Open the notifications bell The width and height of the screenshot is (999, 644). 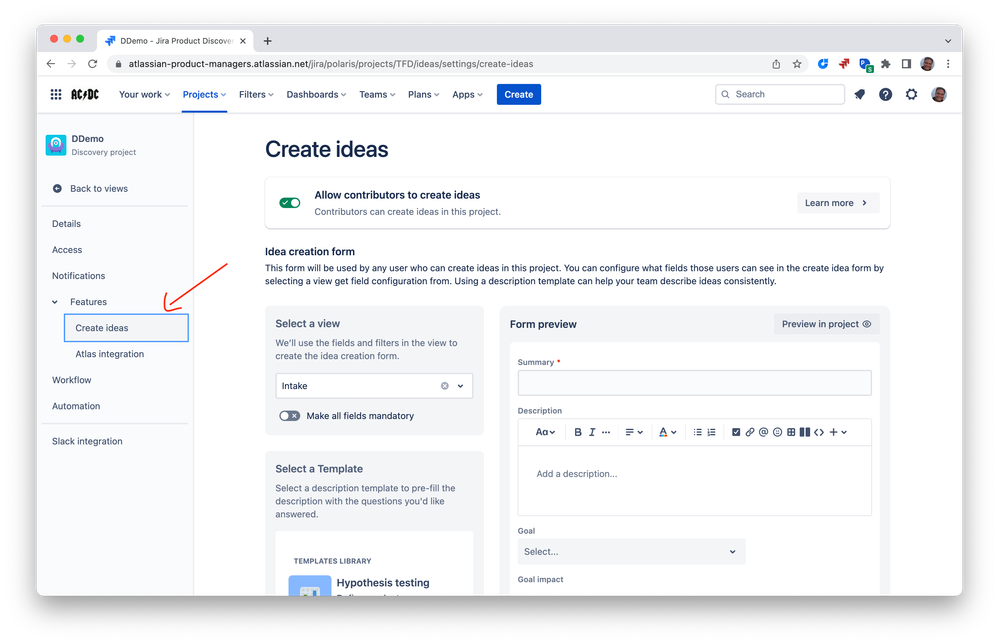click(x=859, y=94)
